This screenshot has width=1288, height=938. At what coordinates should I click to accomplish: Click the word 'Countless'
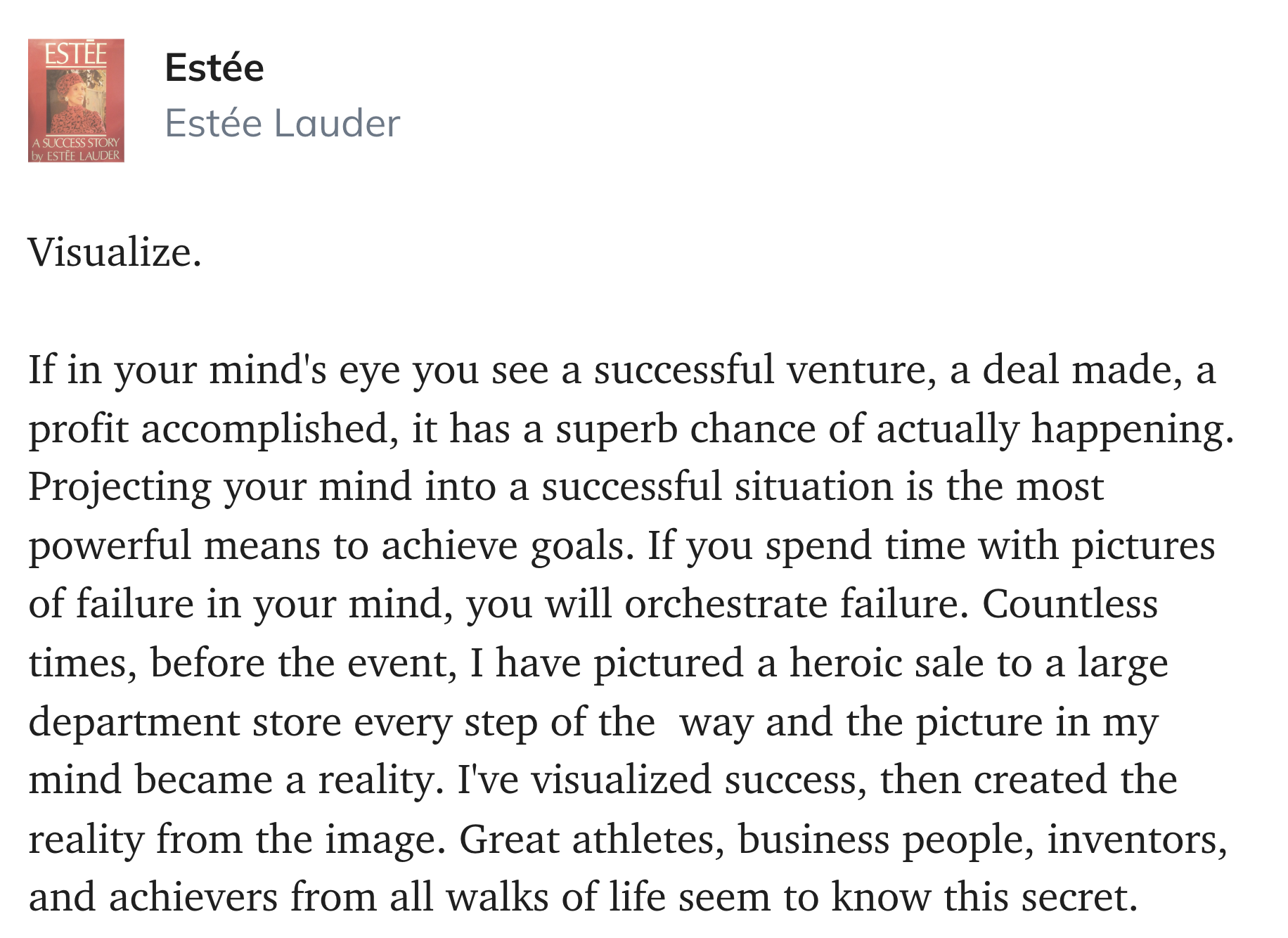1069,604
